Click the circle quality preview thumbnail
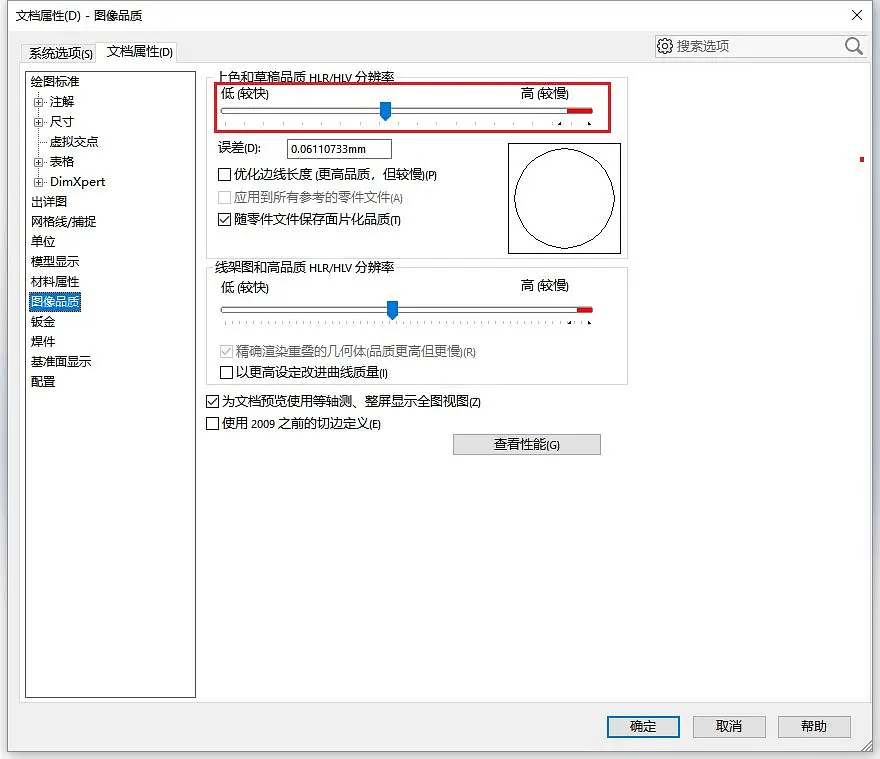 tap(564, 198)
